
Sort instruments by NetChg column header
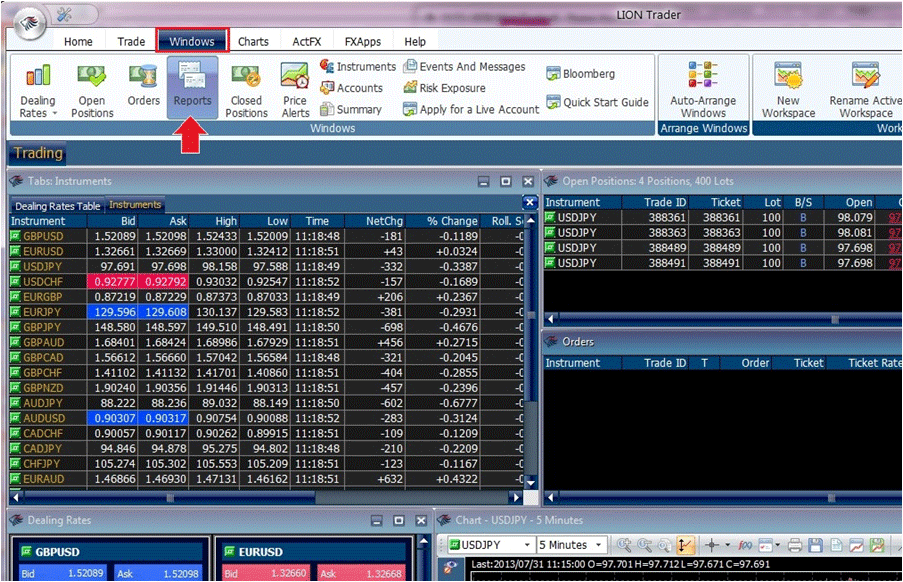click(375, 221)
